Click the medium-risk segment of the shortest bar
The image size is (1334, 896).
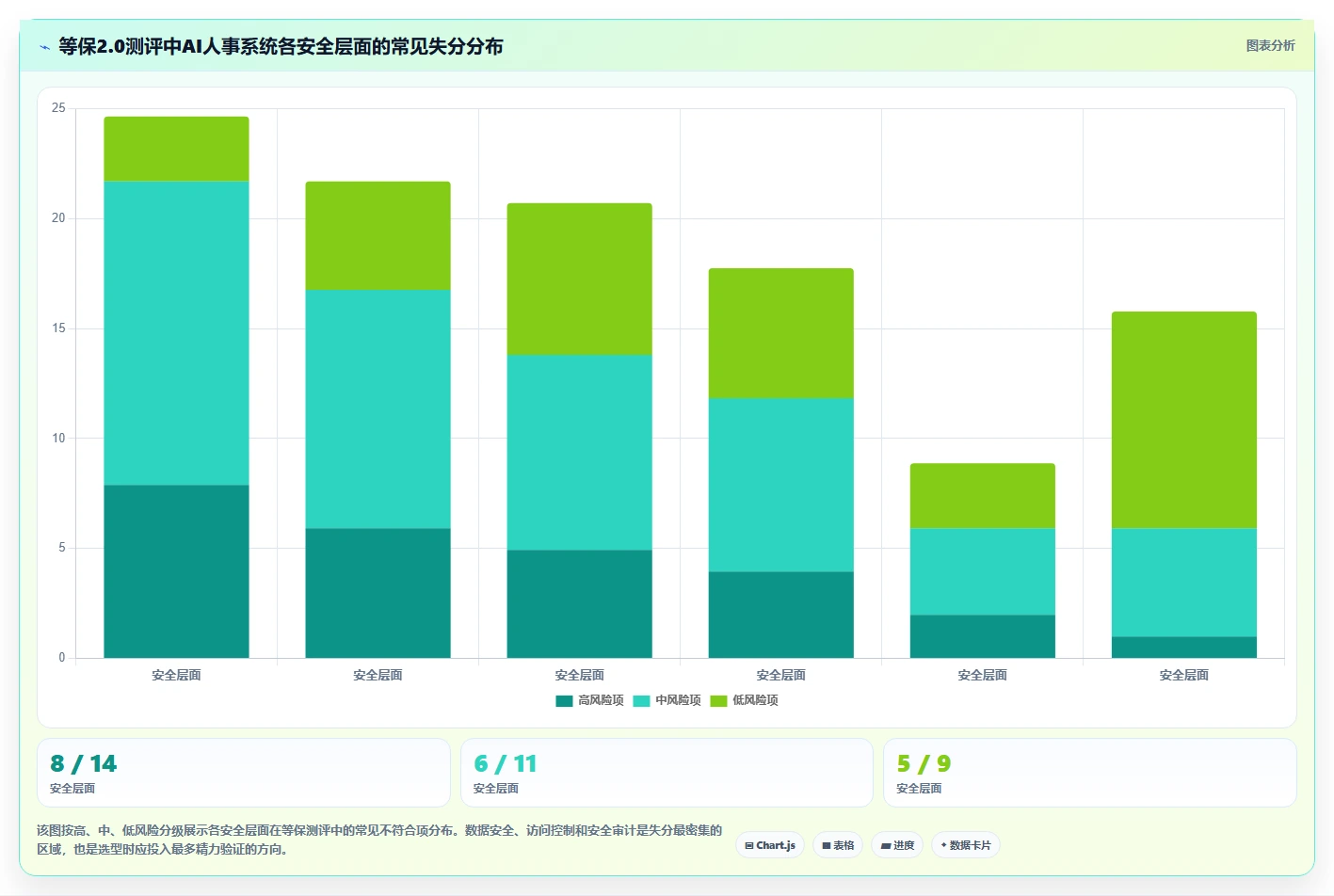pos(983,572)
